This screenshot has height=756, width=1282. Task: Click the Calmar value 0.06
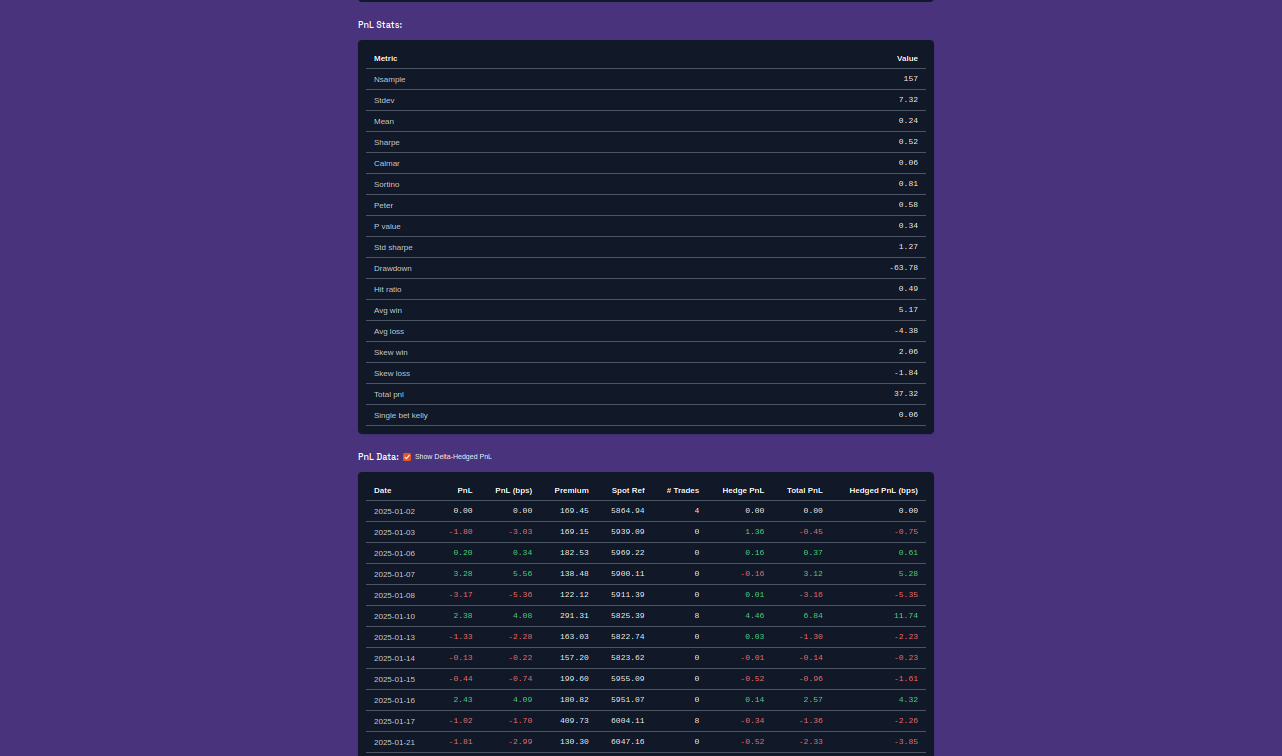[908, 163]
